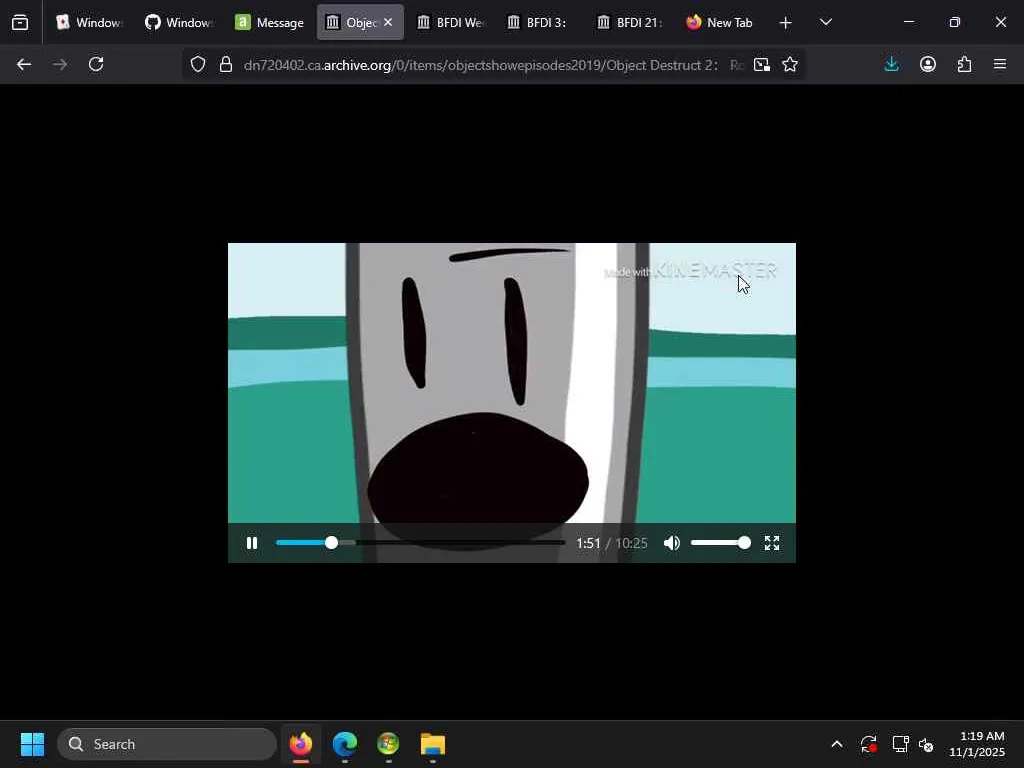
Task: Minimize the Firefox window
Action: click(908, 22)
